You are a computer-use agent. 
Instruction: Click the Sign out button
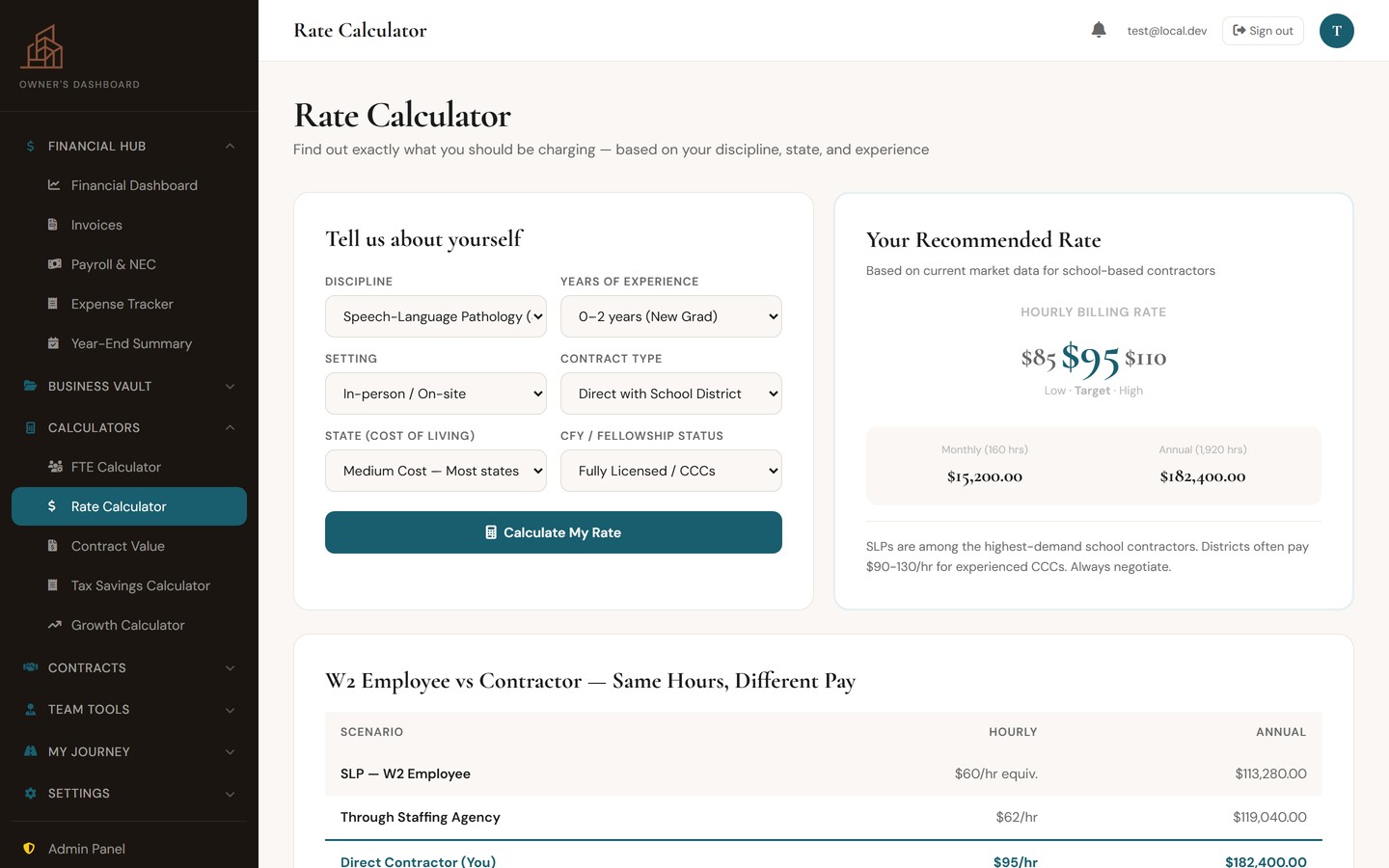1263,31
